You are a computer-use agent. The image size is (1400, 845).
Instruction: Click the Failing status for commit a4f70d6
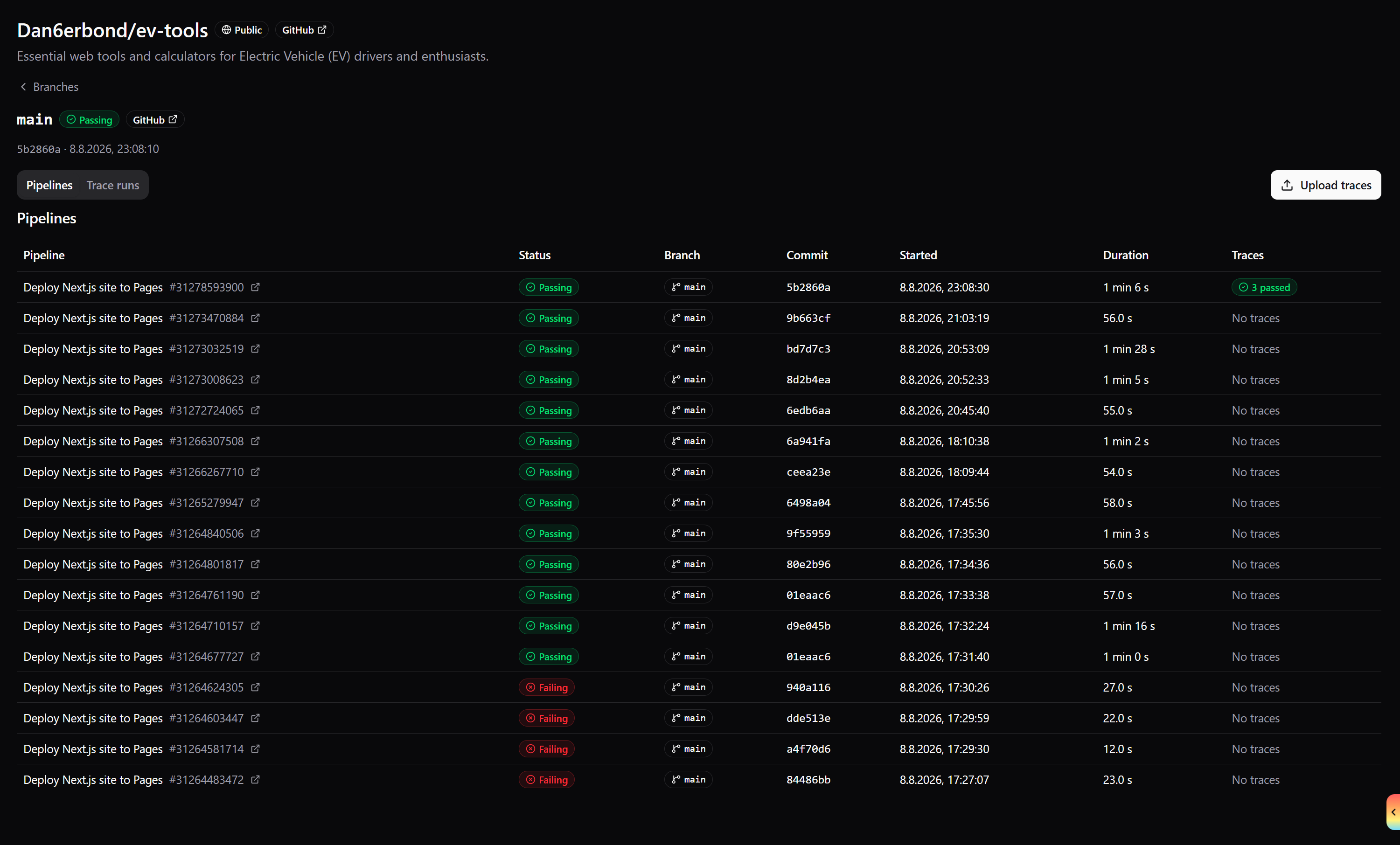tap(547, 749)
